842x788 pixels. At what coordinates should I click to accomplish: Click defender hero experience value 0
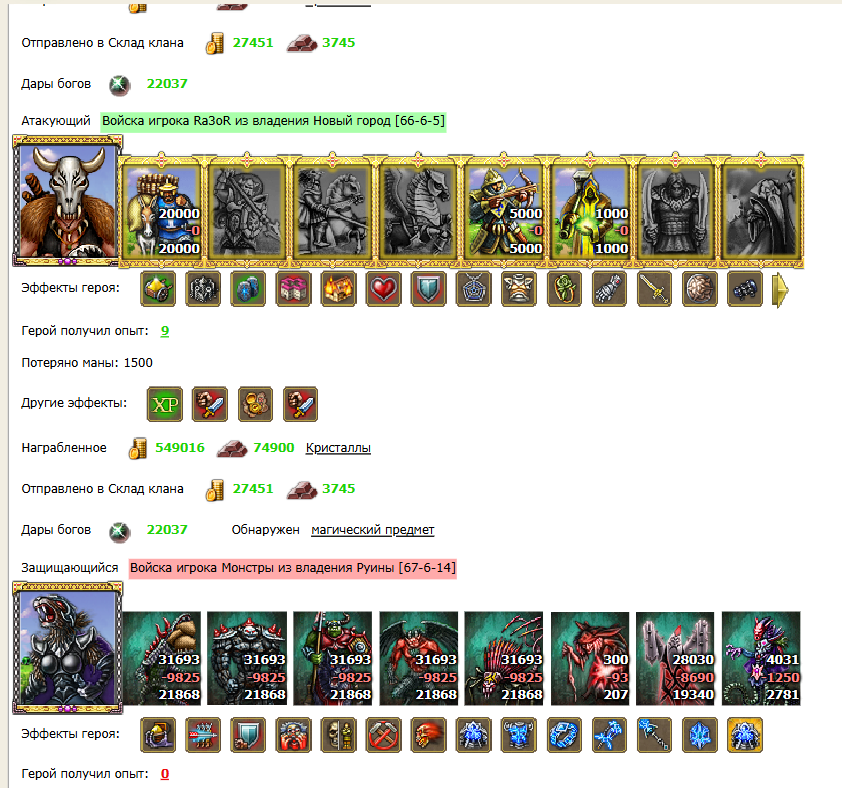165,774
